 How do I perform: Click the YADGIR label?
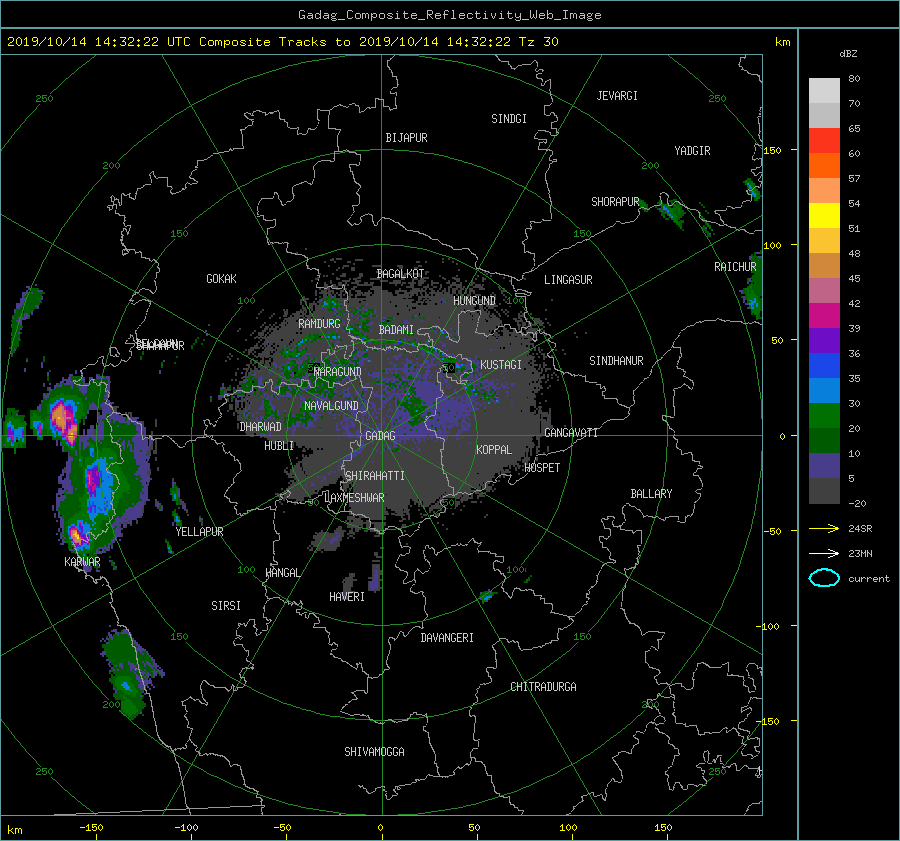[693, 150]
